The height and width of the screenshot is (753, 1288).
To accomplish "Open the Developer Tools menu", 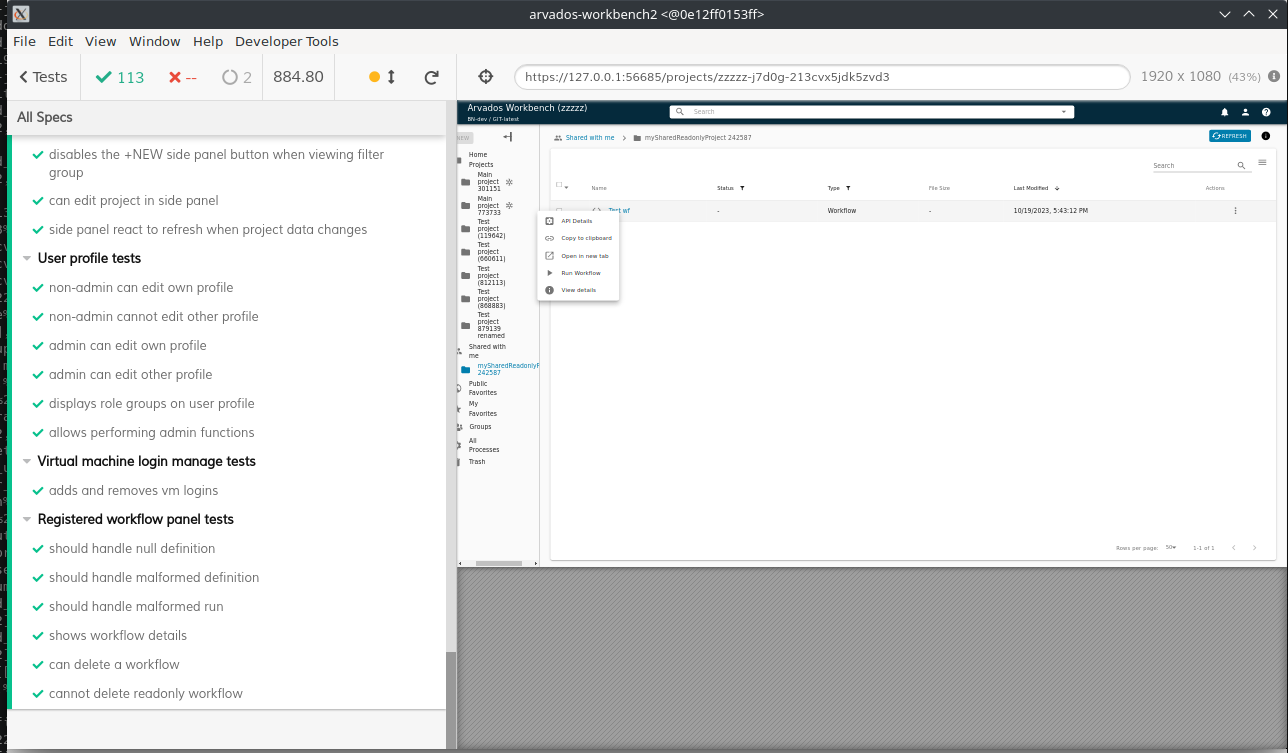I will tap(286, 41).
